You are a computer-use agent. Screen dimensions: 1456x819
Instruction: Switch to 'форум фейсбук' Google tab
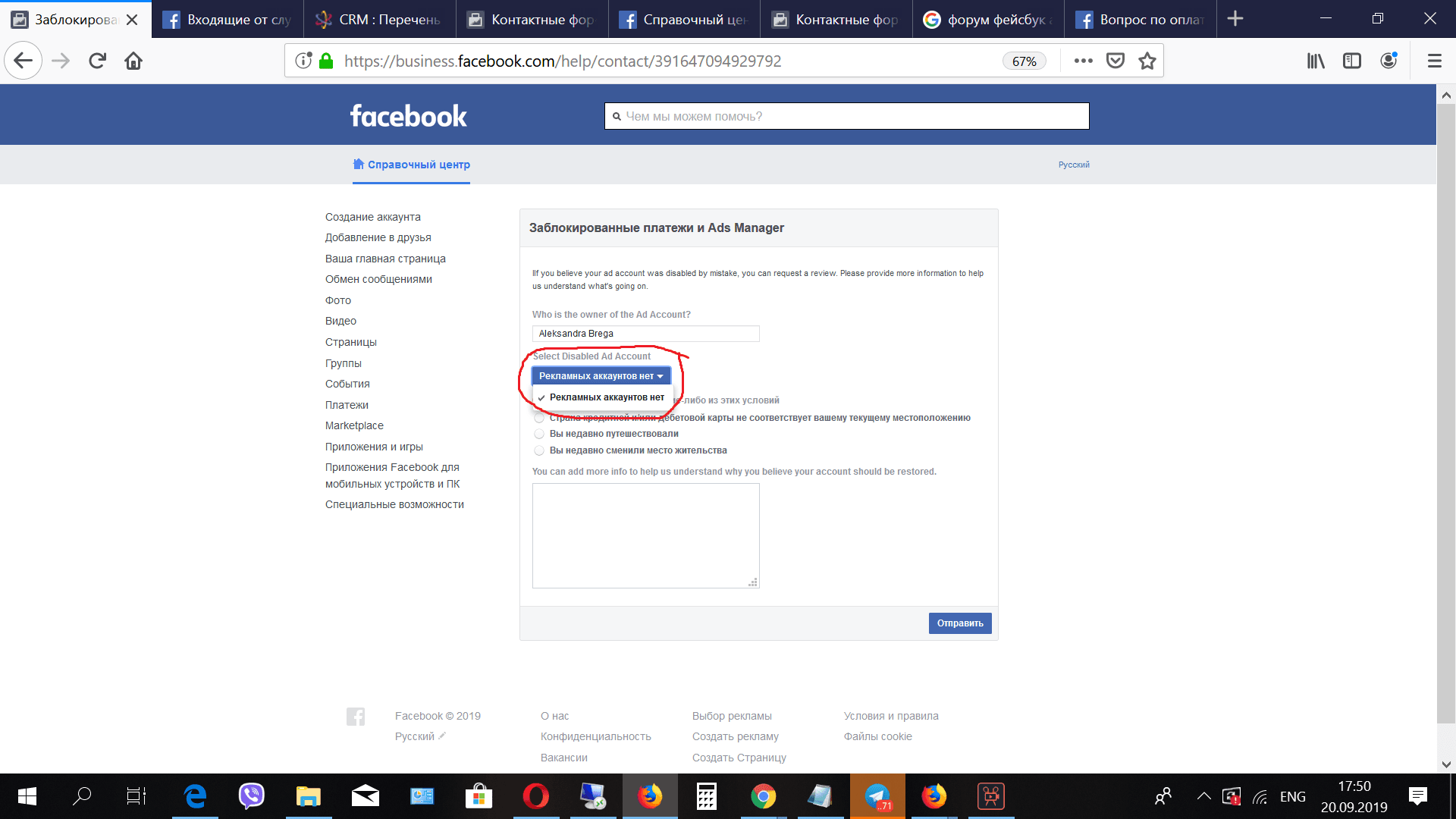click(987, 20)
